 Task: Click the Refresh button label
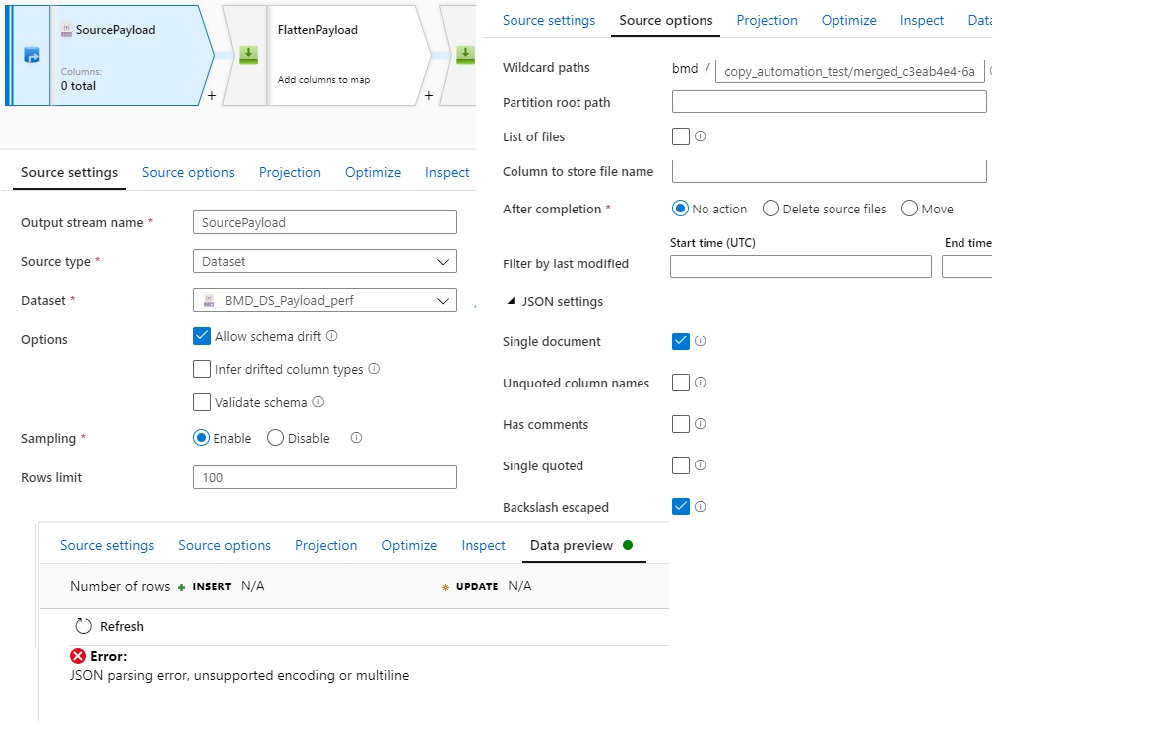click(122, 626)
